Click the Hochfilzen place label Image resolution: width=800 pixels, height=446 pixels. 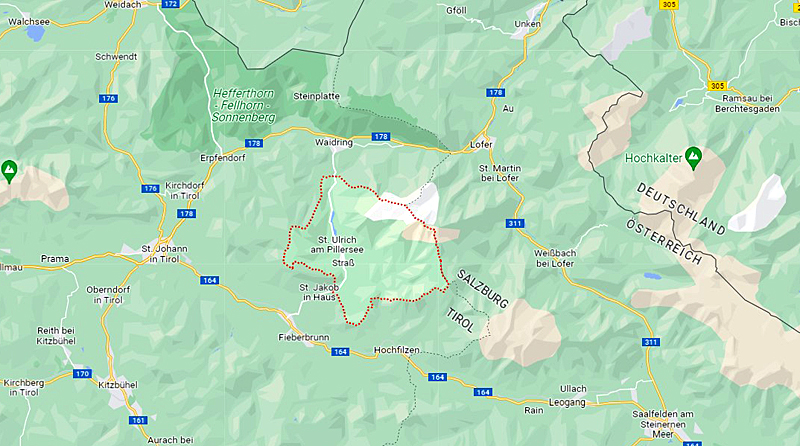pos(396,350)
